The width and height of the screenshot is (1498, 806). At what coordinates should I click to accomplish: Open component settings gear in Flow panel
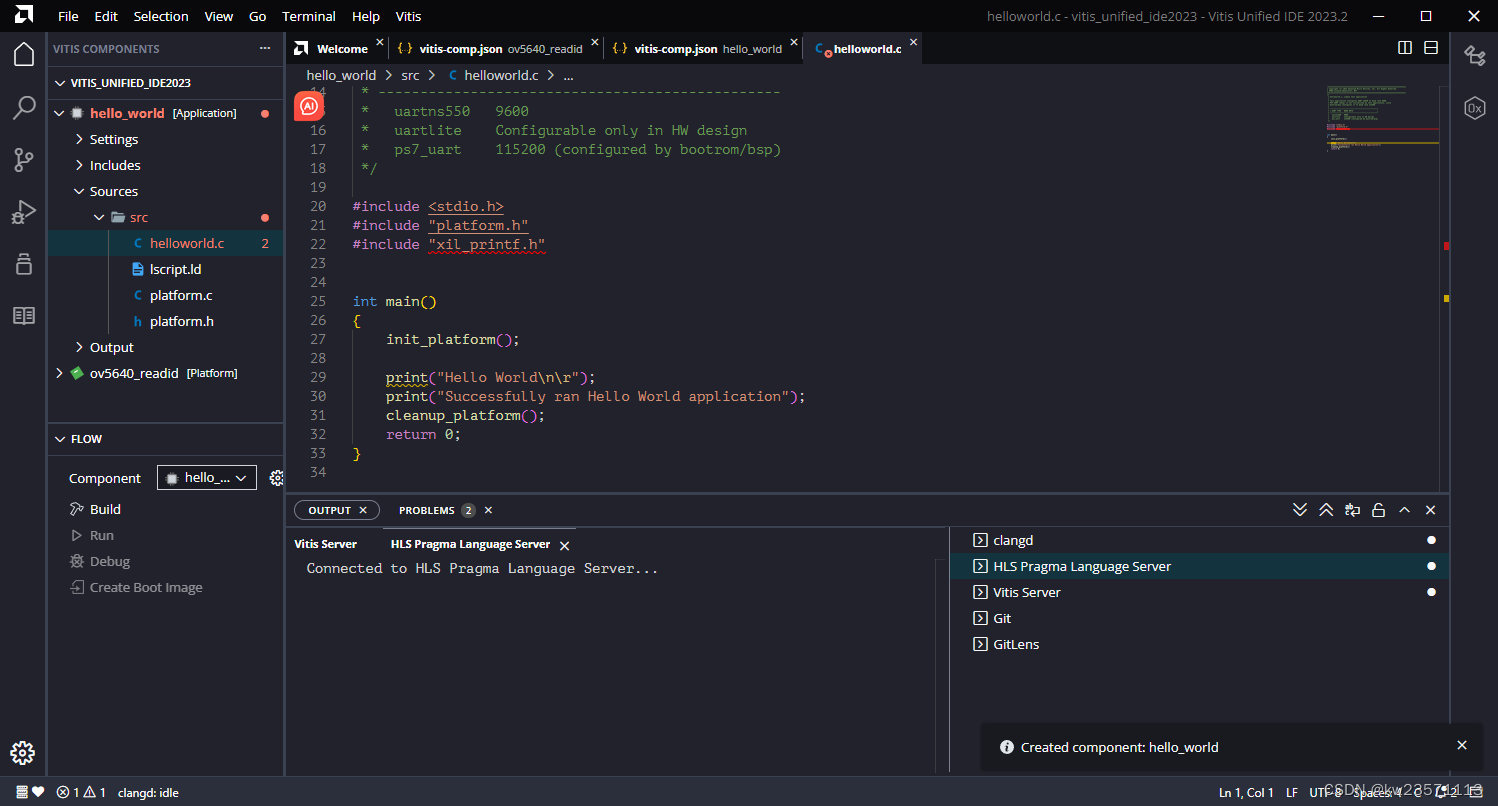tap(277, 478)
